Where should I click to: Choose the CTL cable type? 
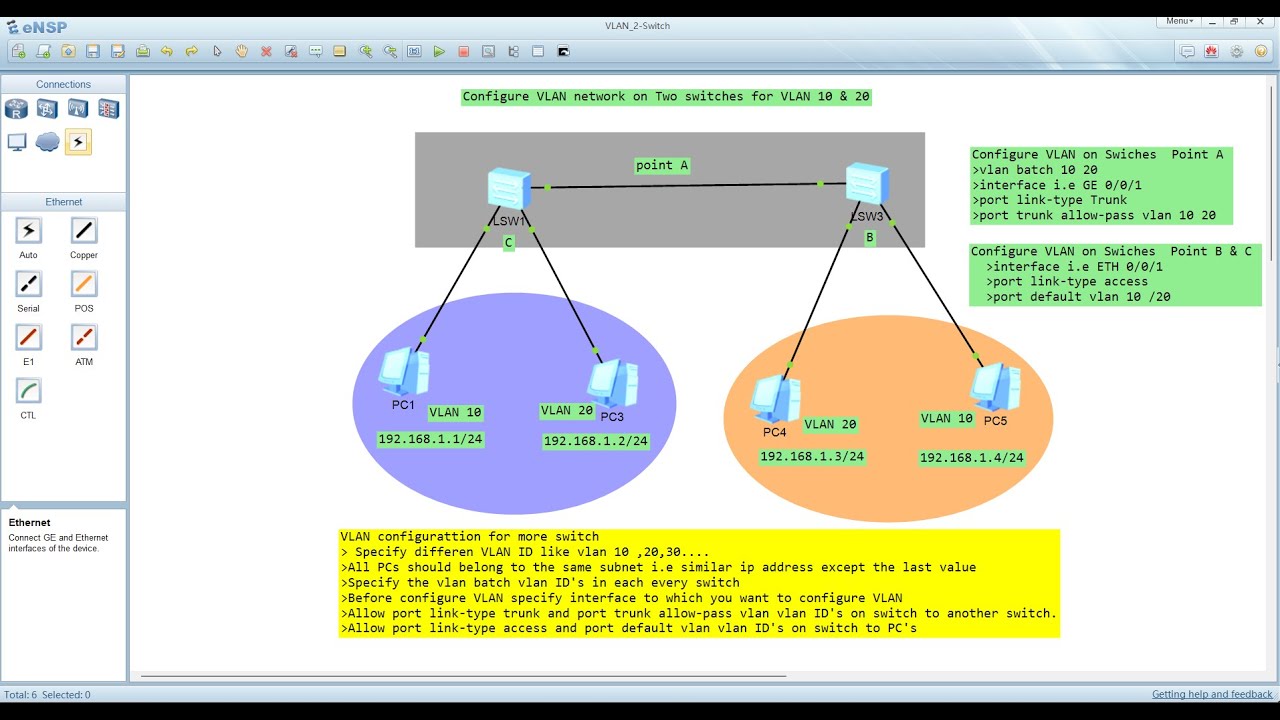click(28, 391)
